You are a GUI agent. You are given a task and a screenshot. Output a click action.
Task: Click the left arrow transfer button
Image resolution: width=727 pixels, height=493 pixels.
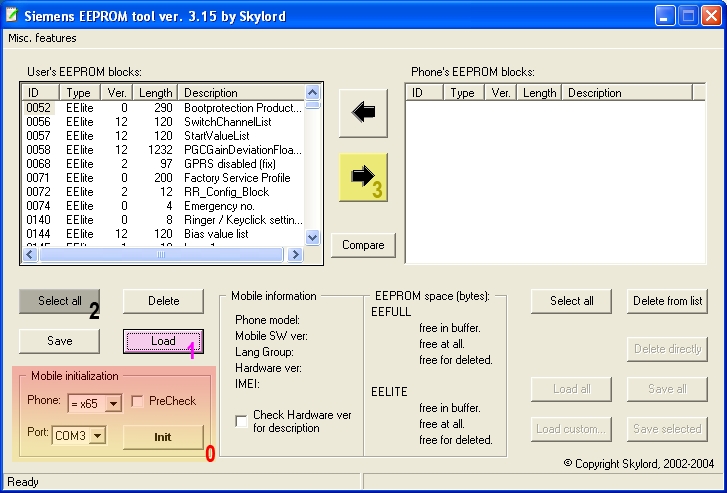pos(363,113)
